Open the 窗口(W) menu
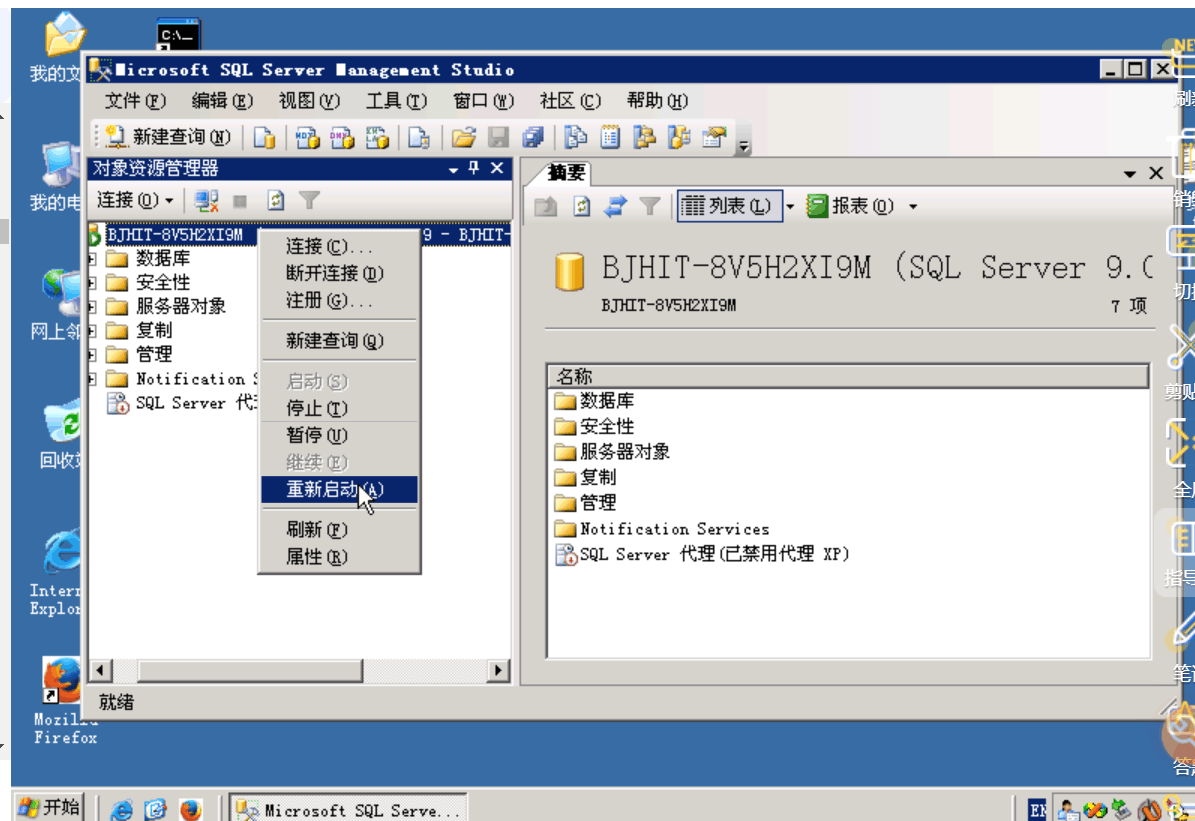 click(483, 101)
